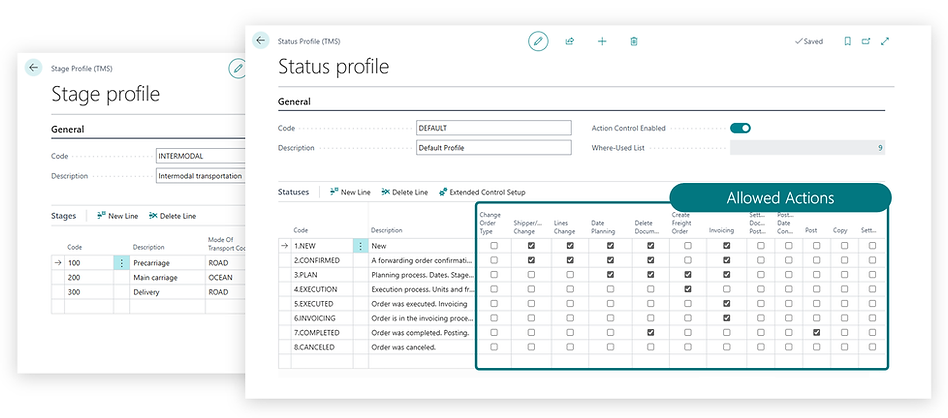Click Main carriage description cell
This screenshot has height=418, width=948.
tap(167, 278)
